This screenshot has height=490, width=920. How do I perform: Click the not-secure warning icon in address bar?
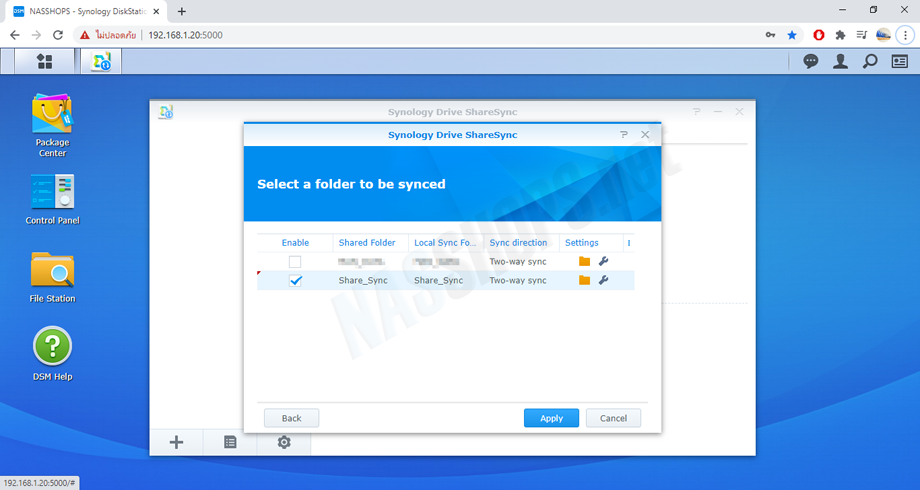(x=85, y=35)
